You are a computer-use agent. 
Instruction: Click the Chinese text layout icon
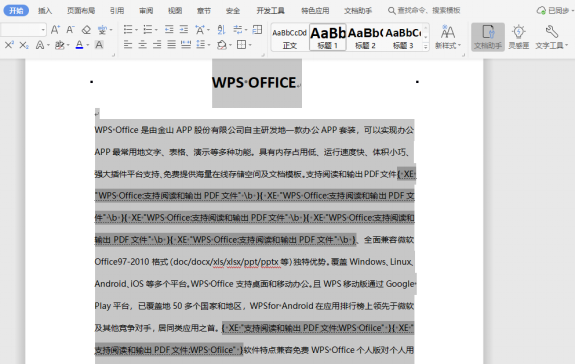tap(200, 29)
